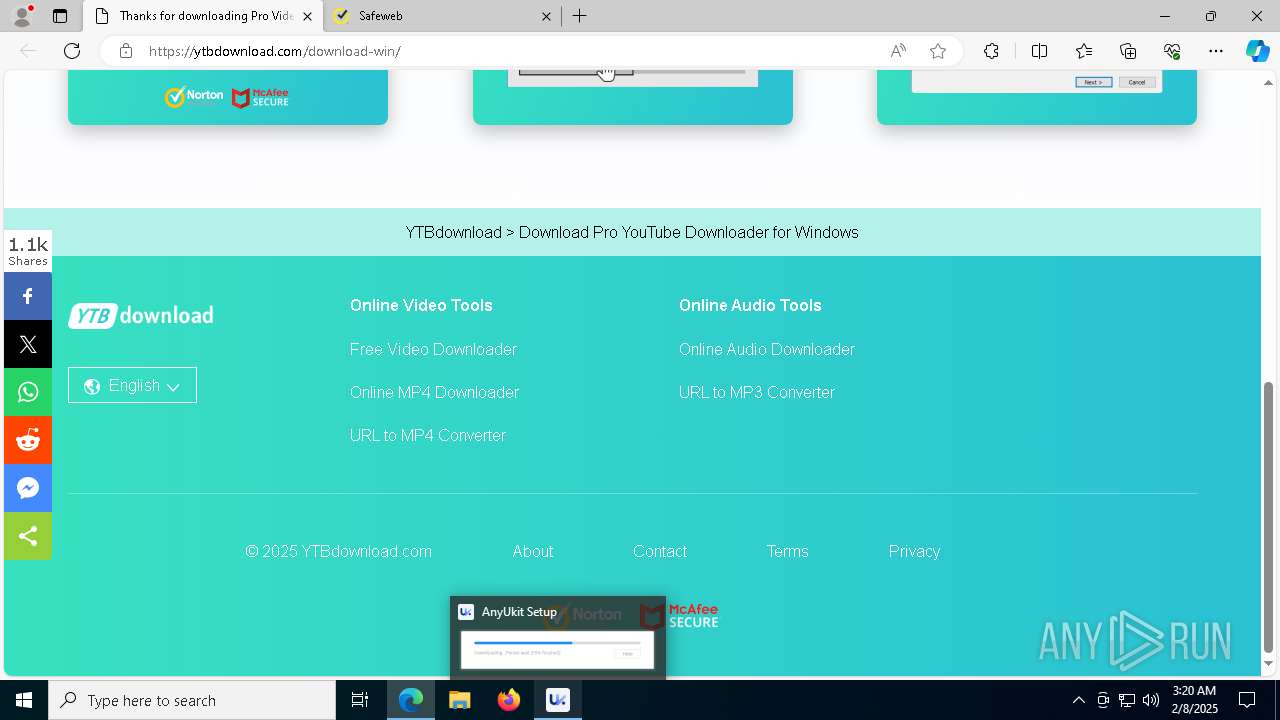Open the About footer link
This screenshot has height=720, width=1280.
pos(533,551)
